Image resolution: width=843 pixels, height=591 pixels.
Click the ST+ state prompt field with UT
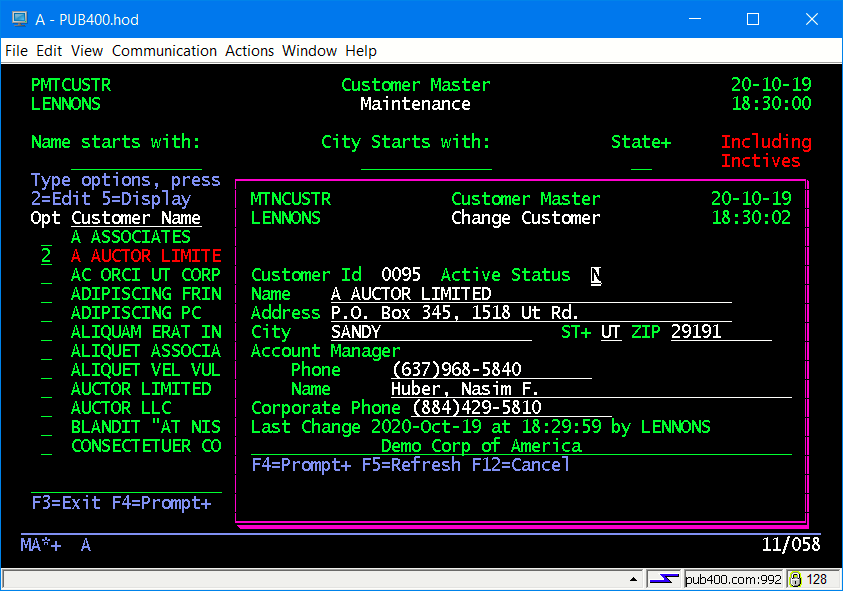tap(610, 332)
